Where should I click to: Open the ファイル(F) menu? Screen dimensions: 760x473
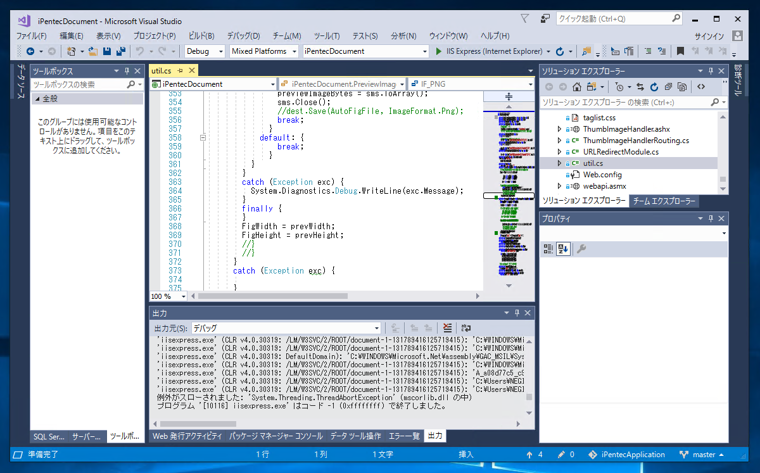tap(32, 36)
